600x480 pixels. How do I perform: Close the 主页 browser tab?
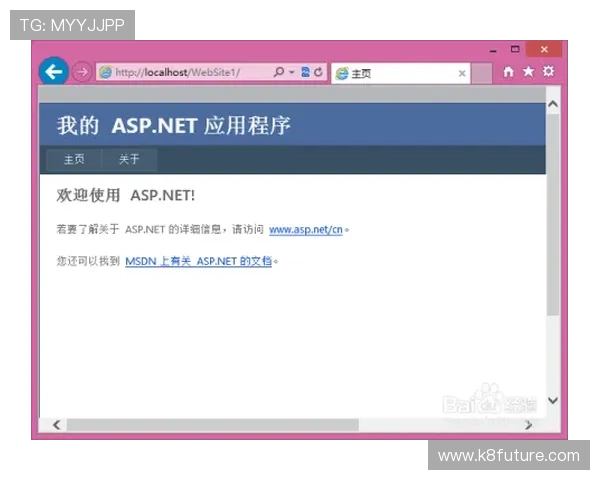[x=462, y=73]
